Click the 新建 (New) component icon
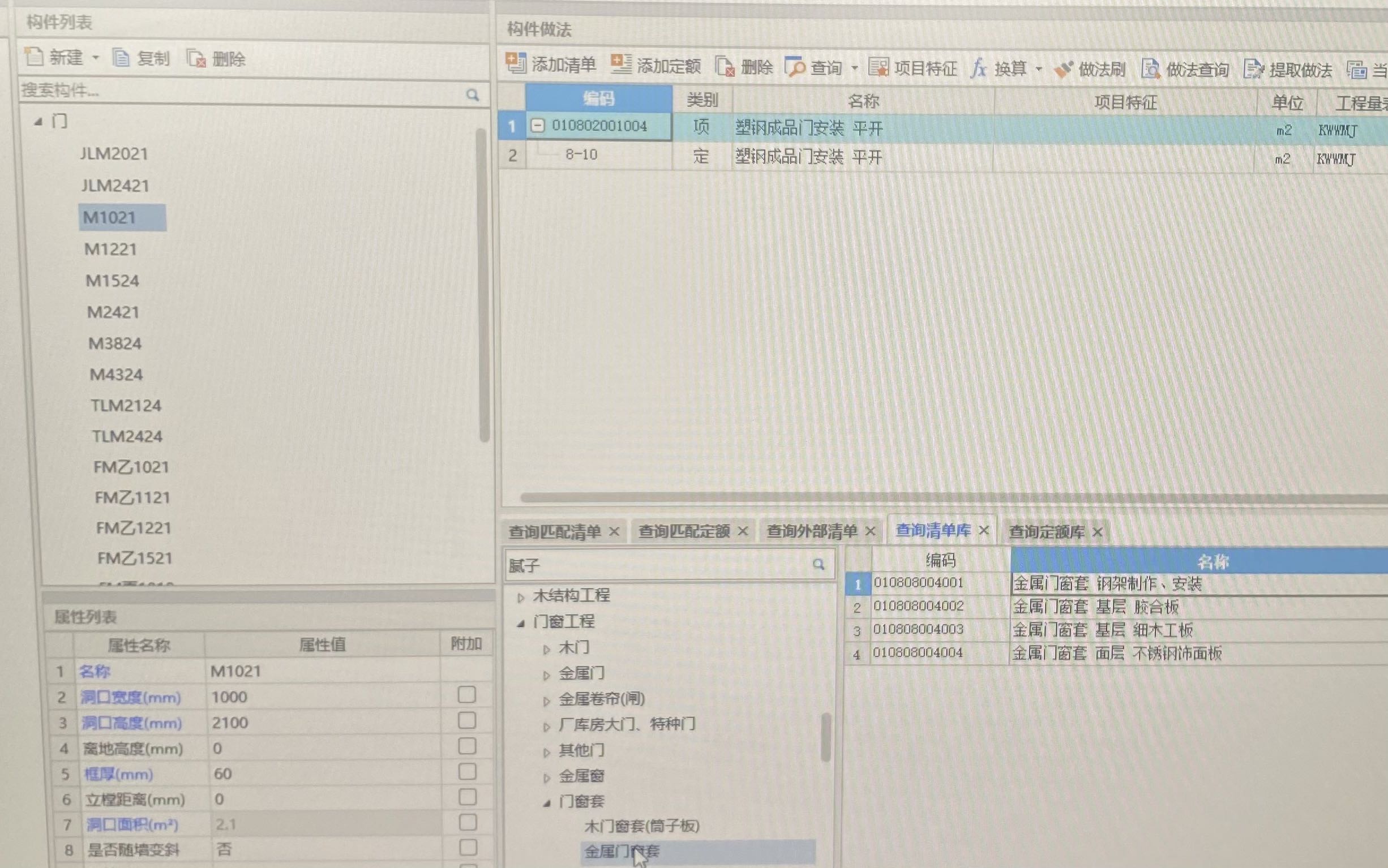Image resolution: width=1388 pixels, height=868 pixels. [34, 57]
